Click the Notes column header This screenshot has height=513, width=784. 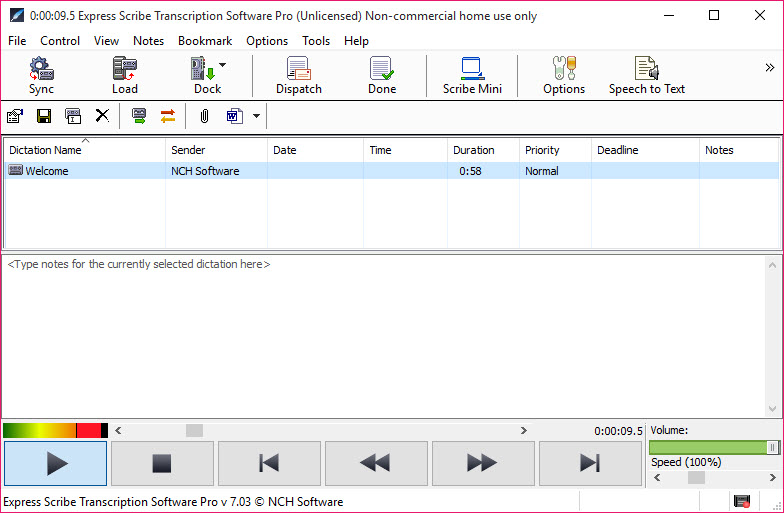[739, 150]
